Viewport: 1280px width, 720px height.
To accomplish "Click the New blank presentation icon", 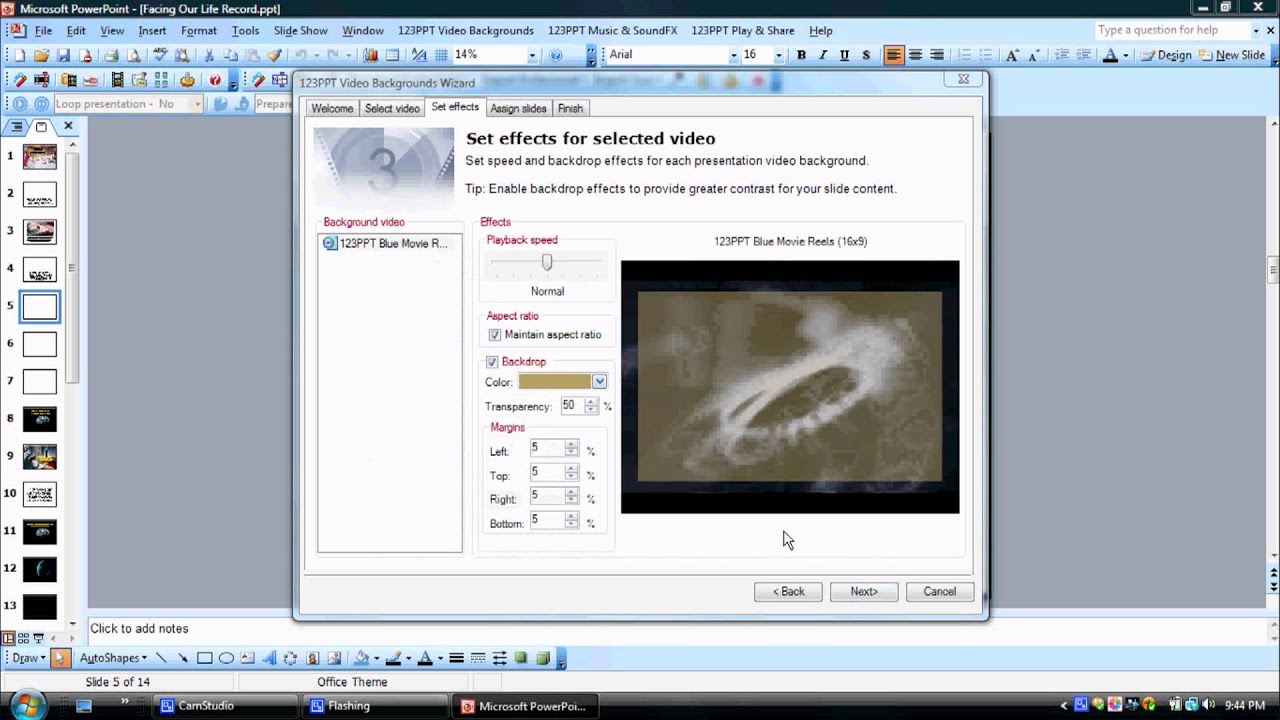I will 19,56.
